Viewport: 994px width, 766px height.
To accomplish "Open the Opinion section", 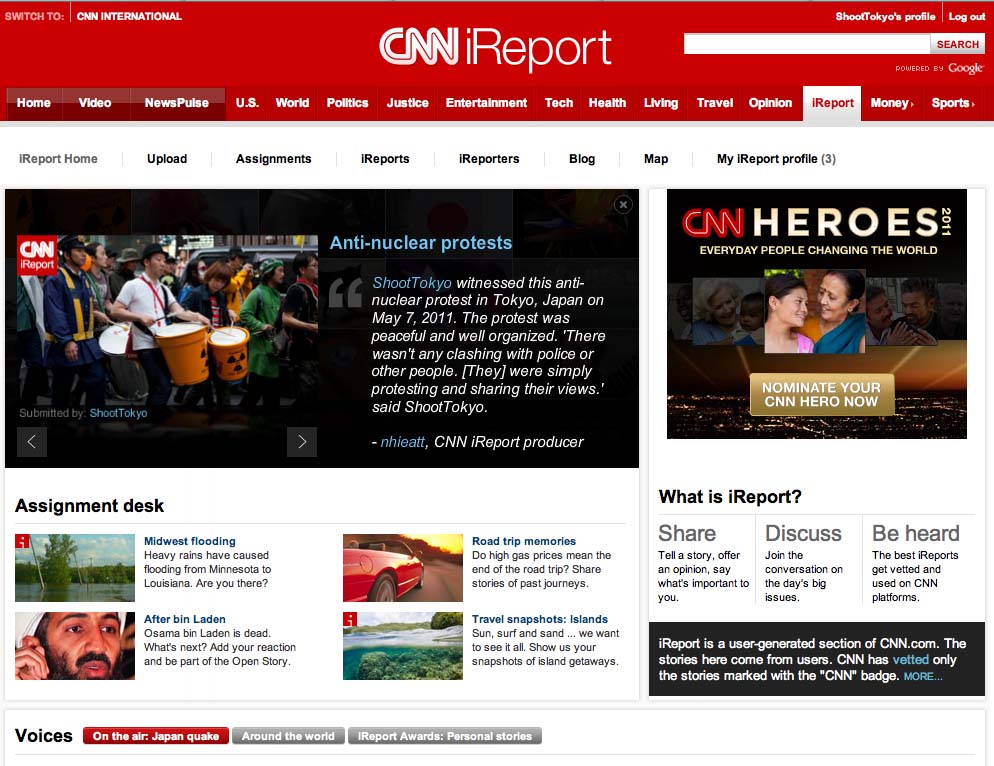I will click(x=770, y=103).
